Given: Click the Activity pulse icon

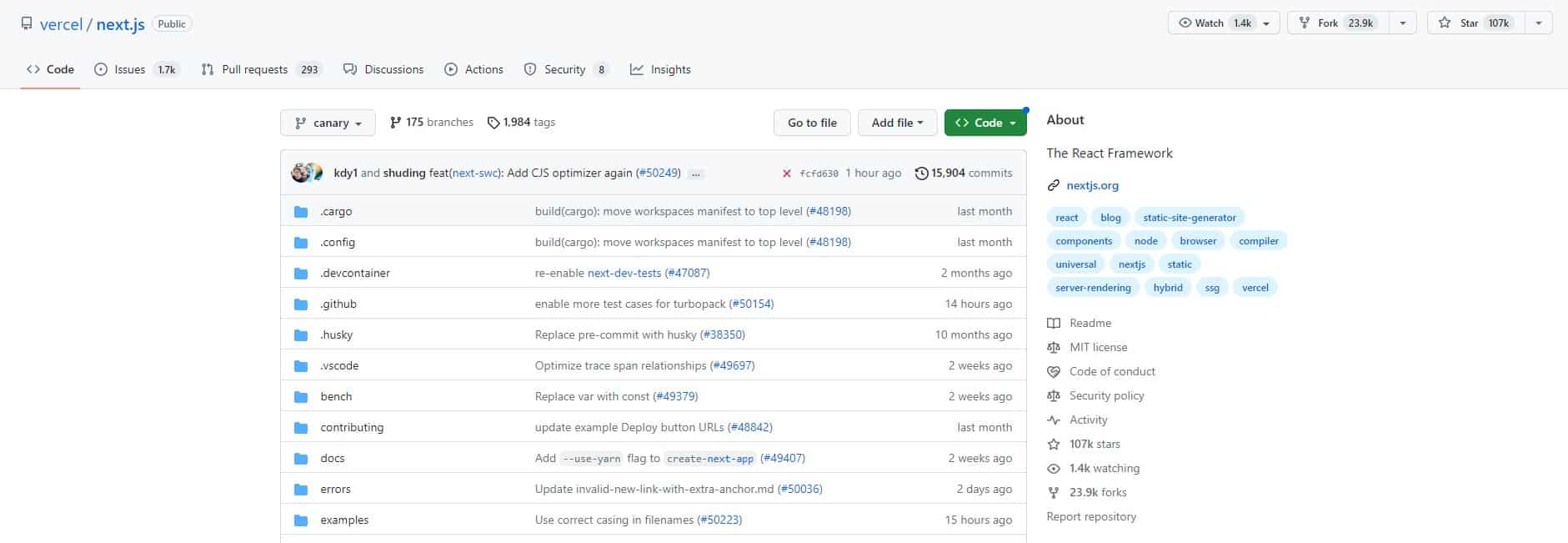Looking at the screenshot, I should point(1054,420).
